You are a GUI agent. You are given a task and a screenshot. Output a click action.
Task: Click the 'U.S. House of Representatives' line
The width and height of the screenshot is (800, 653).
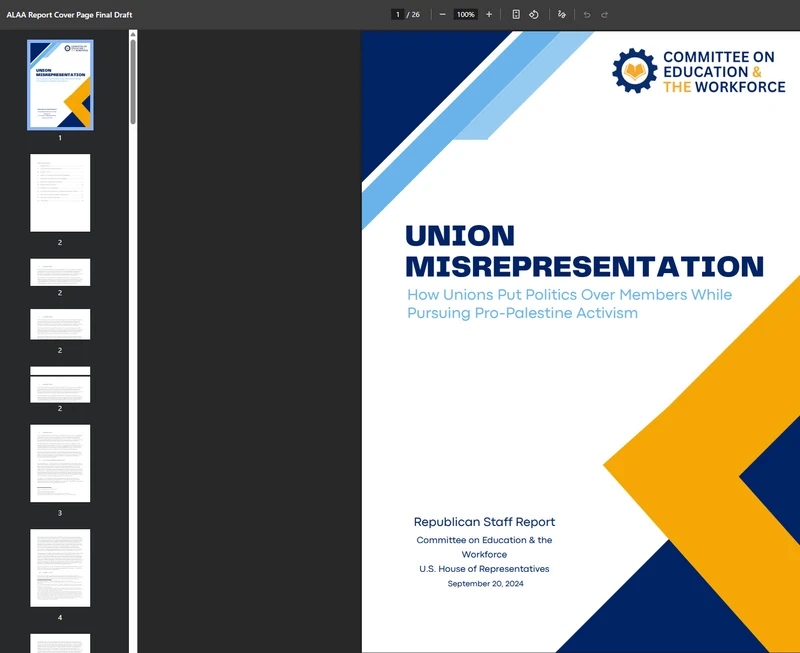click(484, 569)
